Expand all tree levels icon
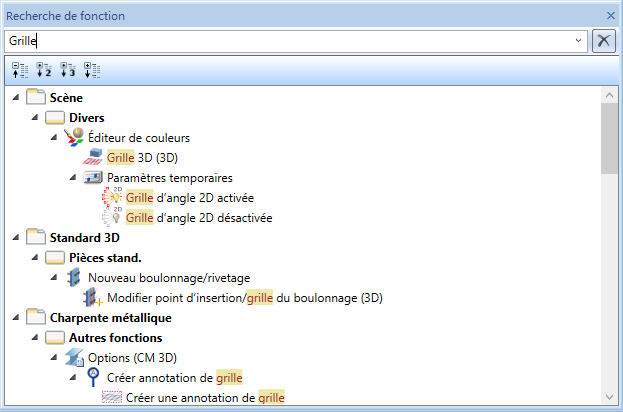The height and width of the screenshot is (412, 623). coord(92,70)
